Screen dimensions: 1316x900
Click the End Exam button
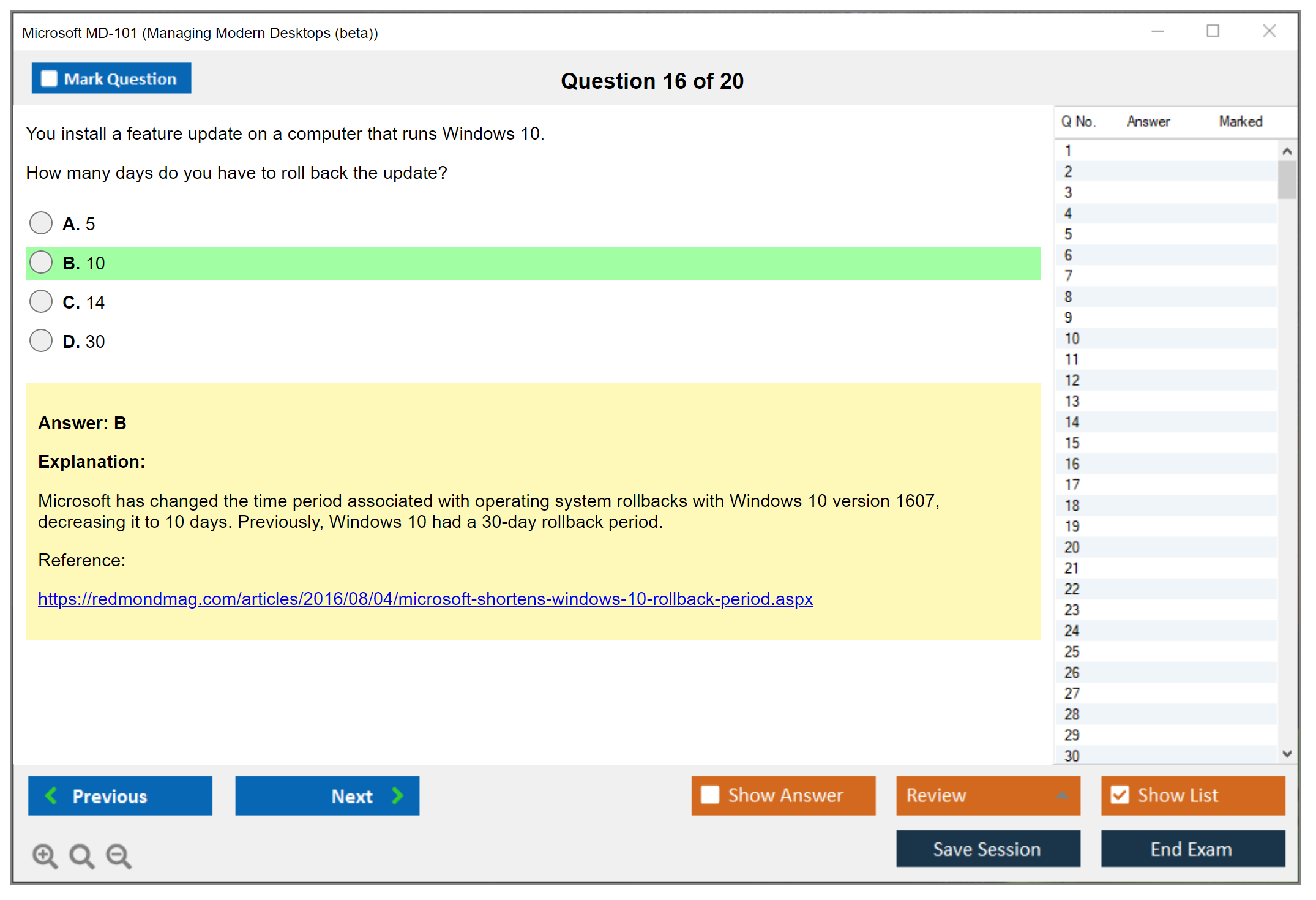point(1192,849)
